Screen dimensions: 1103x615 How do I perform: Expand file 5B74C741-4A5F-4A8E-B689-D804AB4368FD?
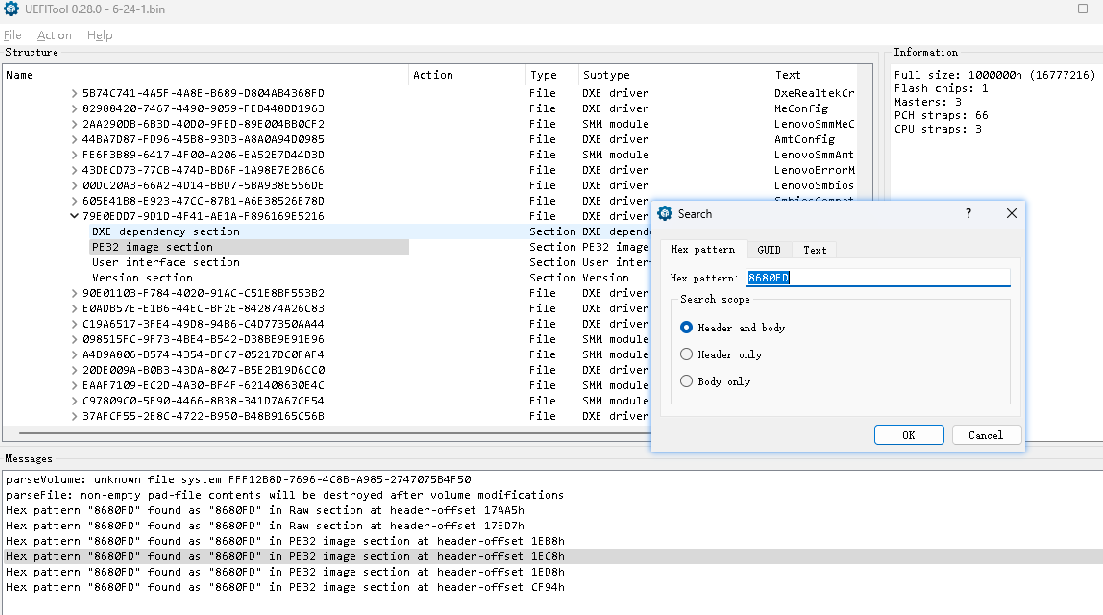click(x=75, y=93)
